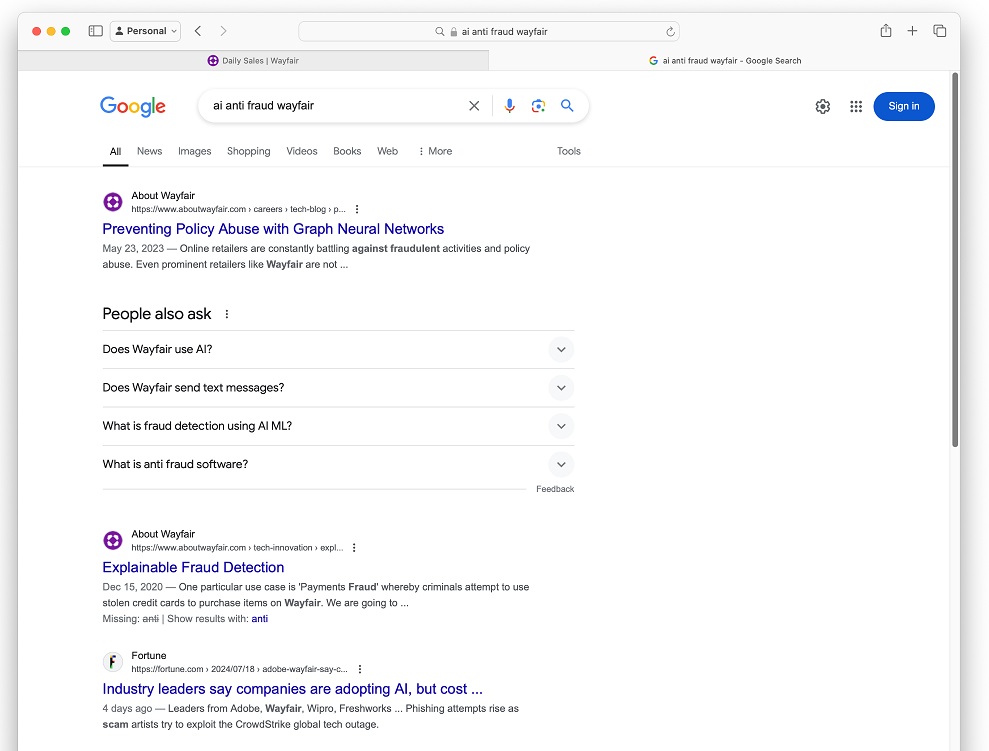Click the 'May 23, 2023' result snippet
Image resolution: width=989 pixels, height=751 pixels.
pos(316,257)
